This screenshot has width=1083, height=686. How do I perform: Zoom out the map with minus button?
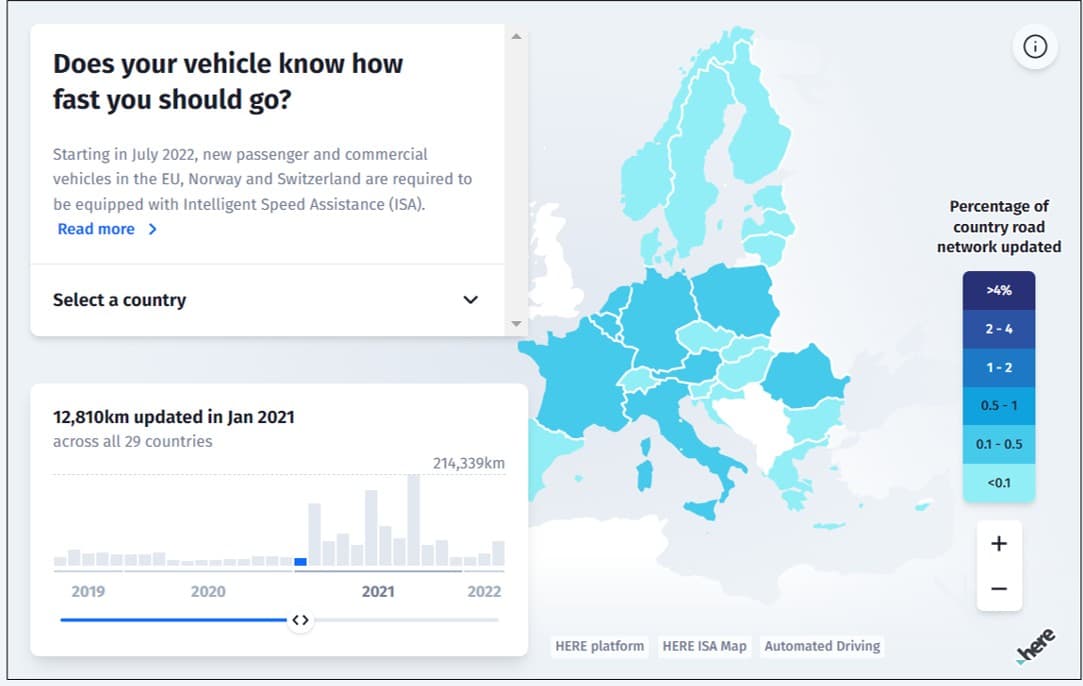[999, 589]
